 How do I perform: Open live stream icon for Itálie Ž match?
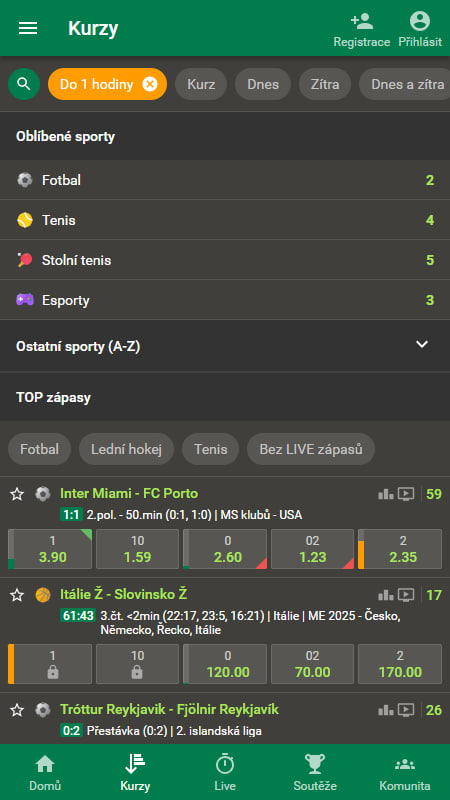pyautogui.click(x=406, y=595)
